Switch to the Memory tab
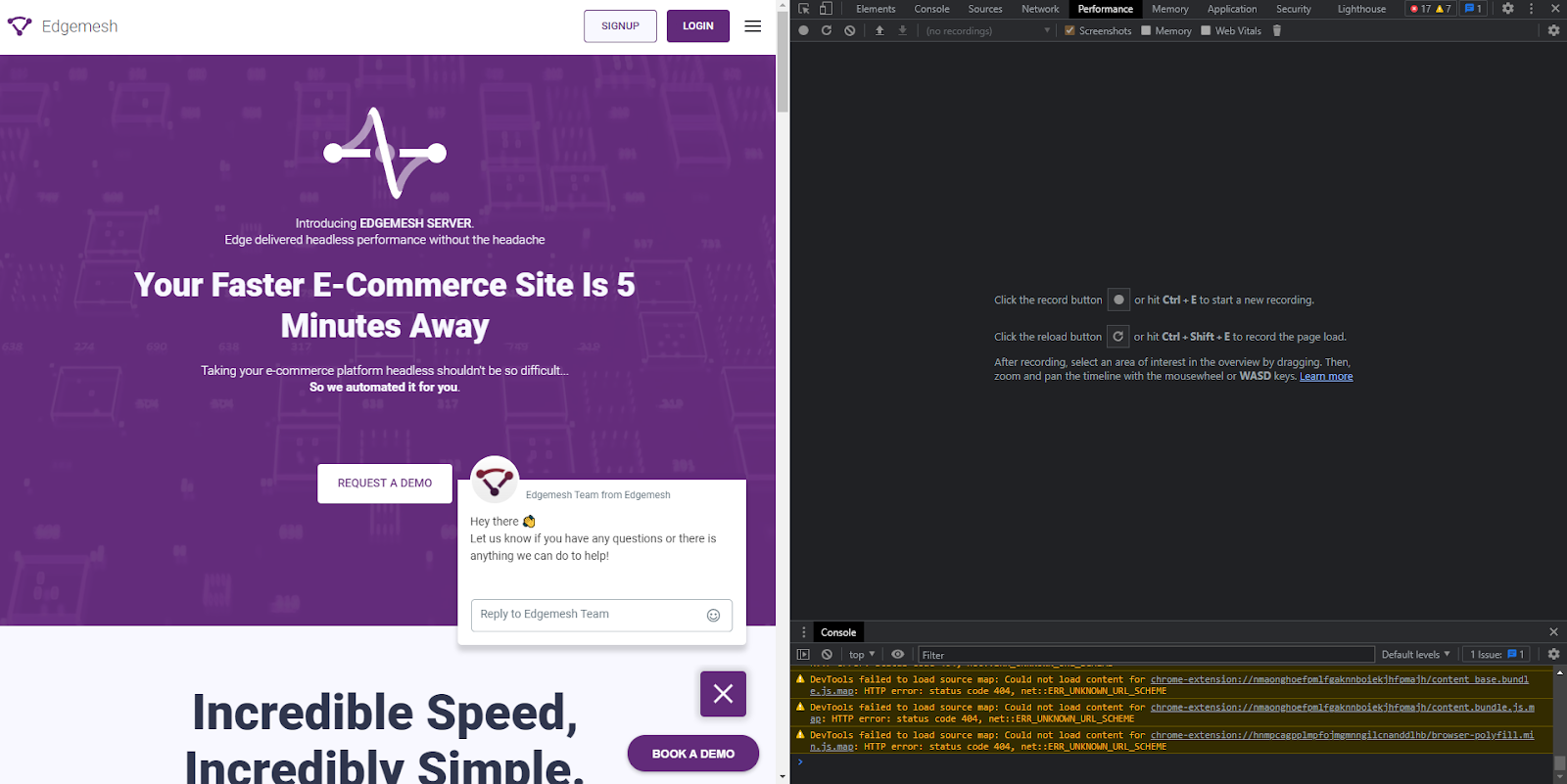The image size is (1567, 784). (x=1169, y=9)
